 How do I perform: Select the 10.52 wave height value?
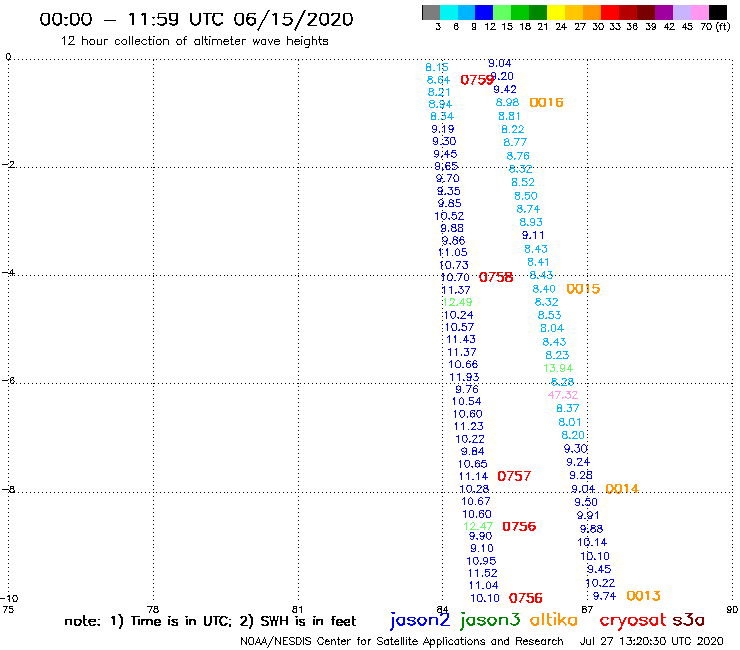449,216
